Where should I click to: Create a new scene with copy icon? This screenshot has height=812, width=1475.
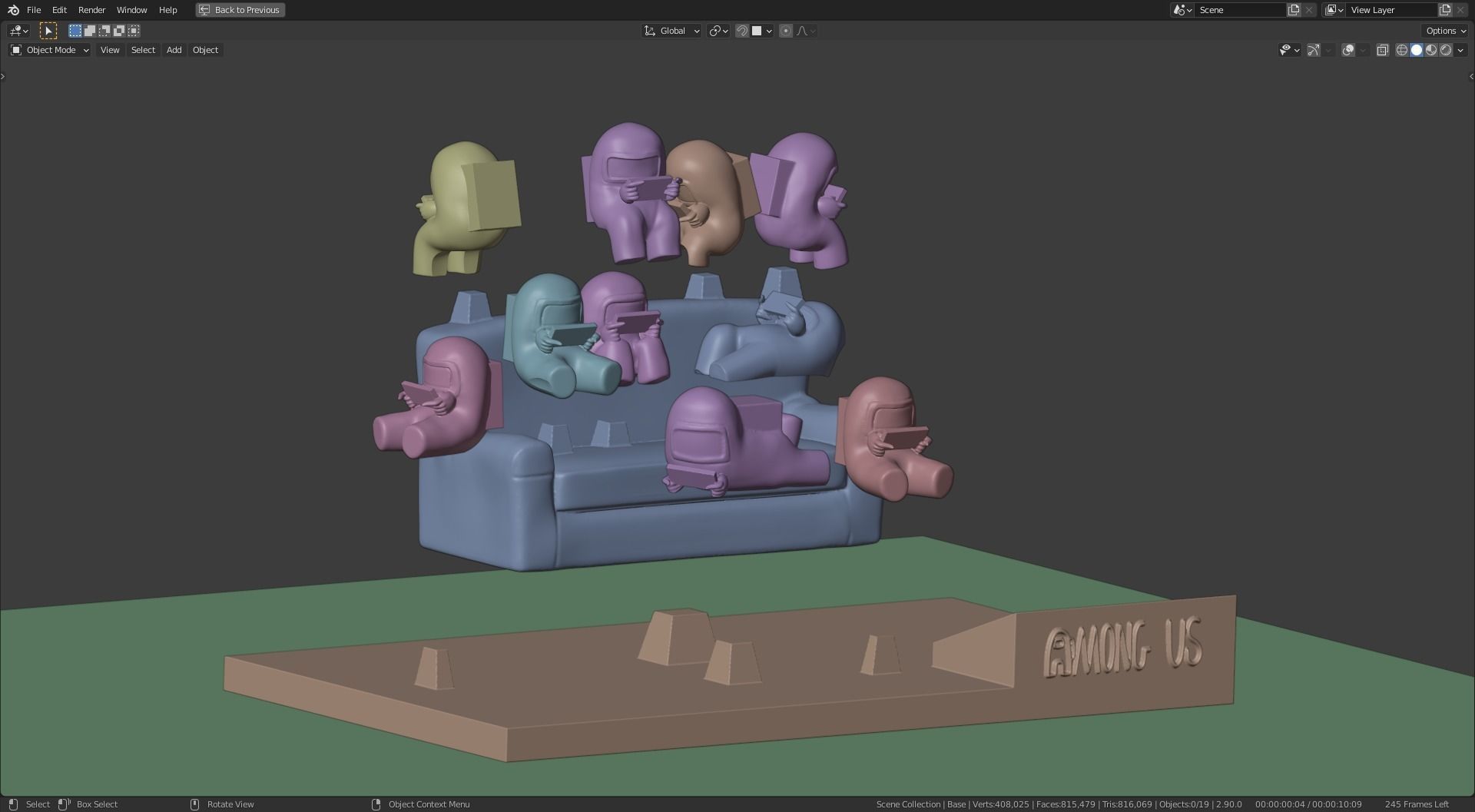tap(1294, 10)
